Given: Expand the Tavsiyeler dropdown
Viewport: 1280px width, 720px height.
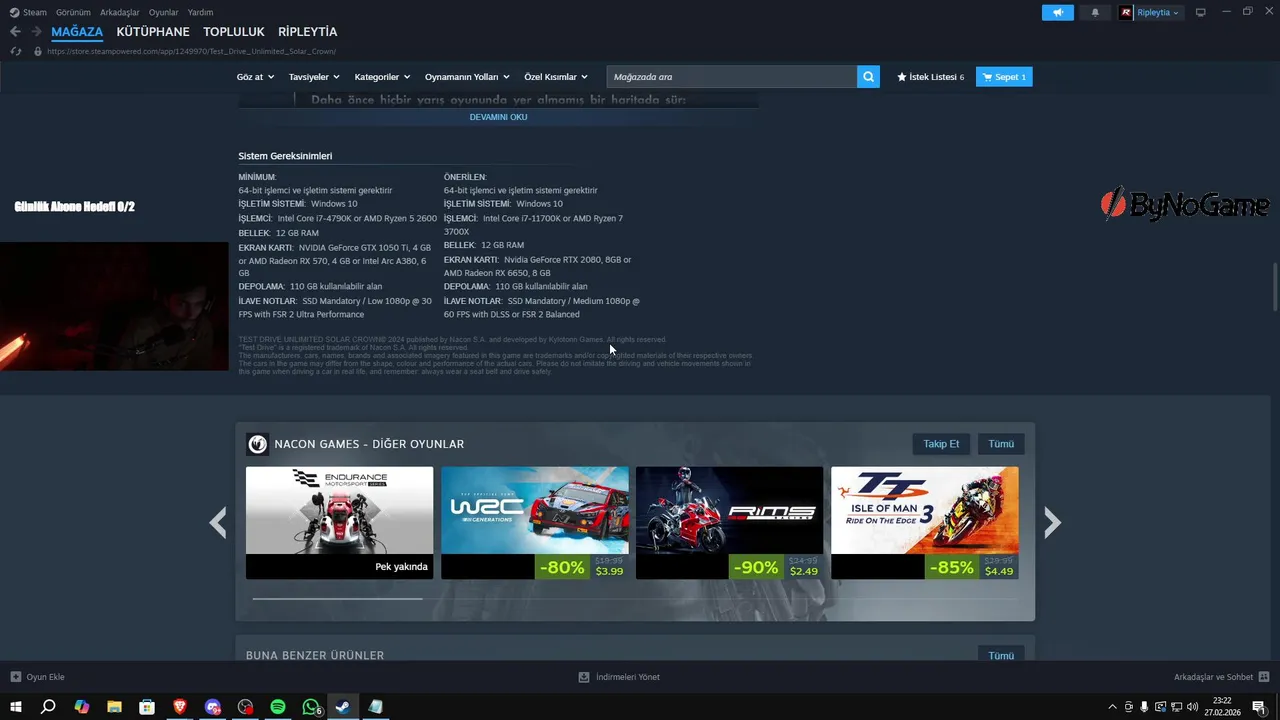Looking at the screenshot, I should coord(314,77).
